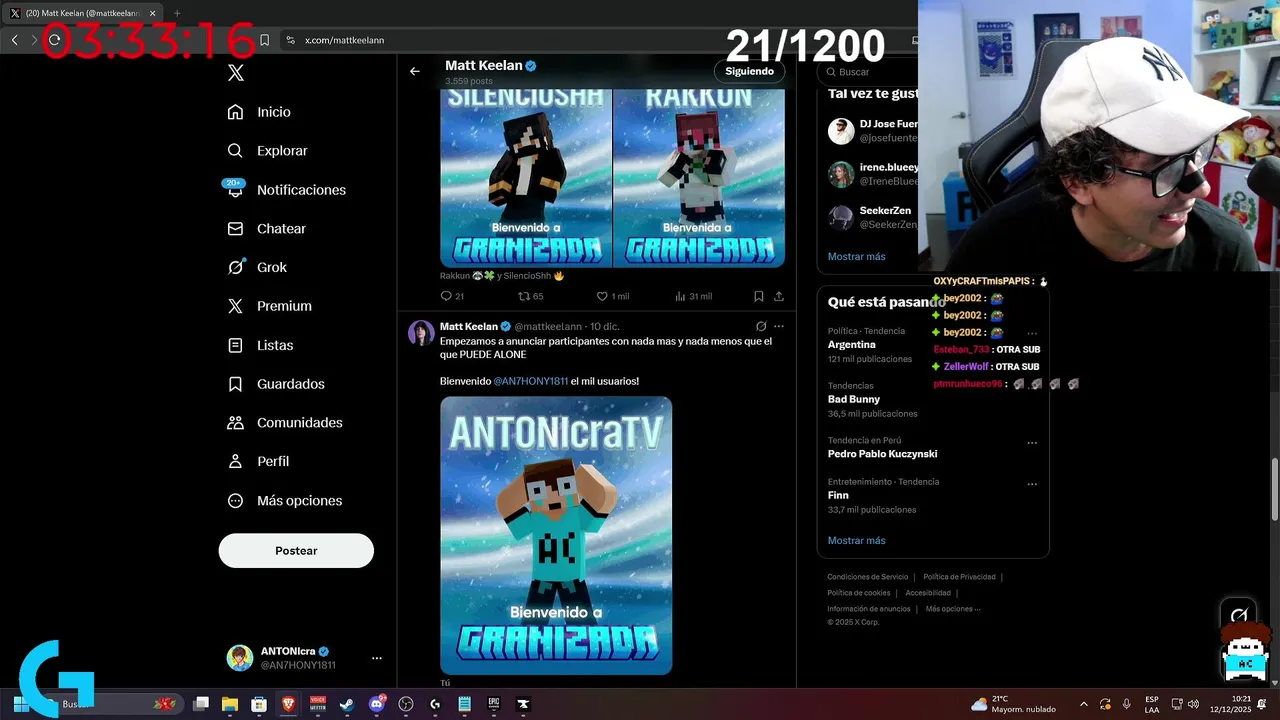Screen dimensions: 1280x720
Task: Open a new browser tab
Action: pos(177,13)
